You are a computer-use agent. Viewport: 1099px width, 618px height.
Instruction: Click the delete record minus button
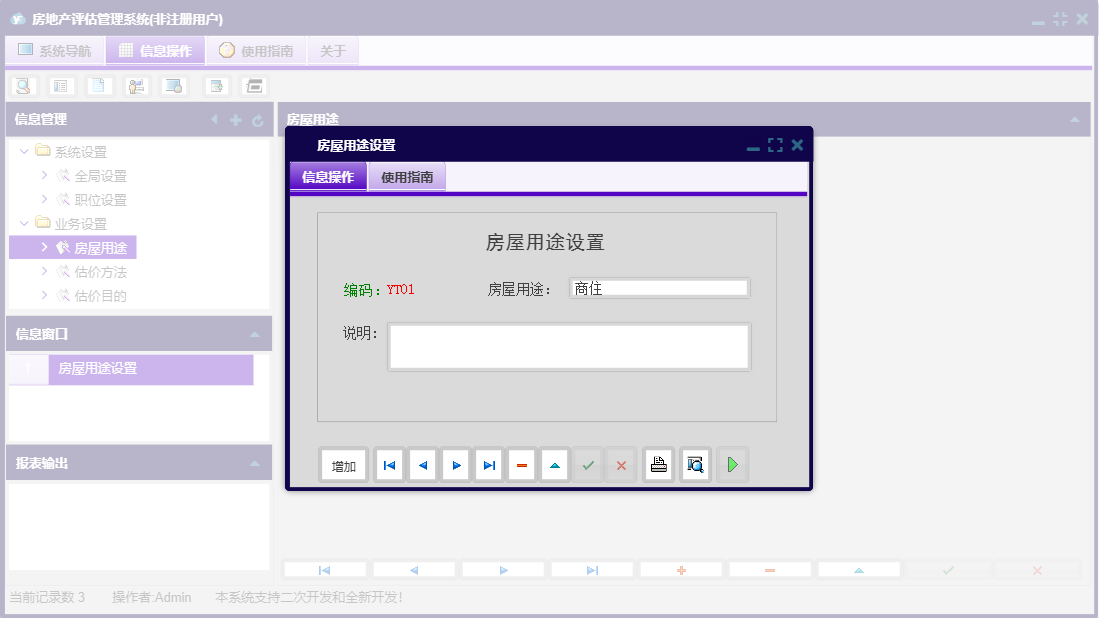point(522,464)
